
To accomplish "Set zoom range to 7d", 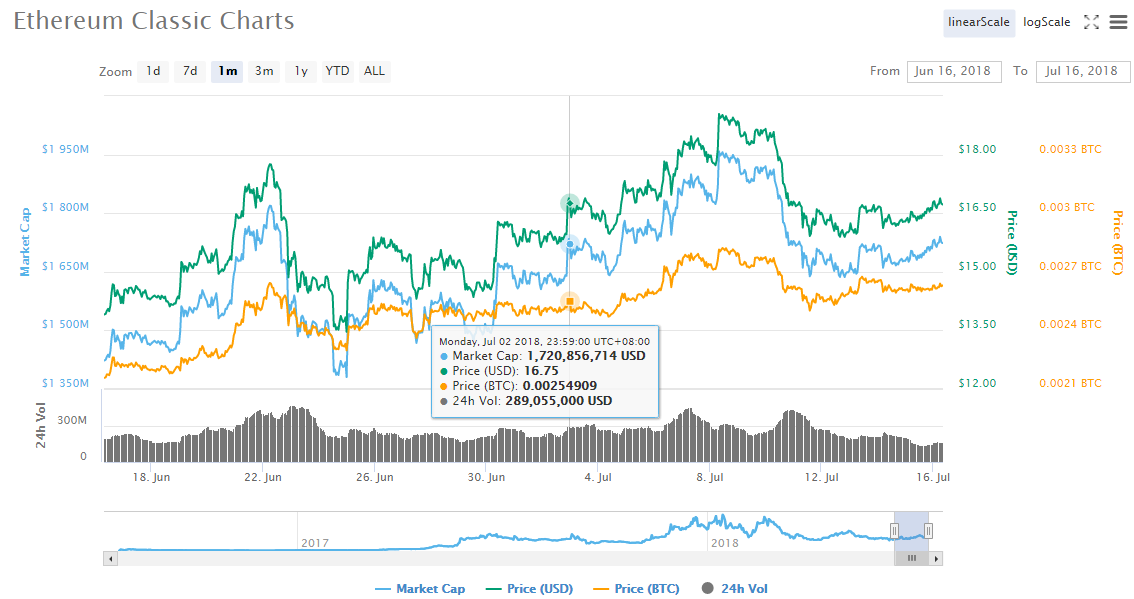I will (x=190, y=71).
